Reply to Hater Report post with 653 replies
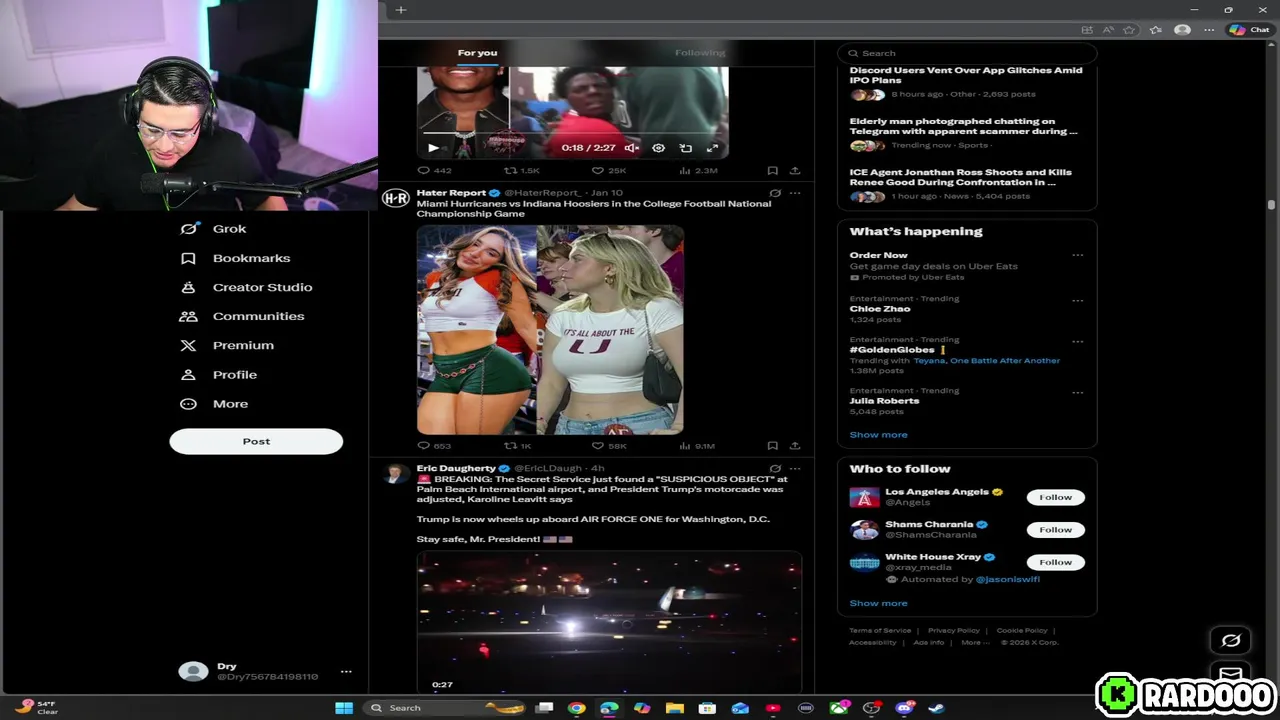 click(435, 446)
